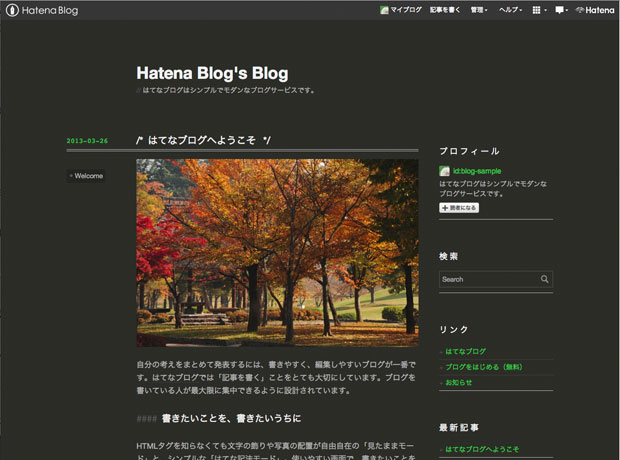The height and width of the screenshot is (460, 620).
Task: Click the 書きたいことを、書きたいうちに heading
Action: click(231, 418)
